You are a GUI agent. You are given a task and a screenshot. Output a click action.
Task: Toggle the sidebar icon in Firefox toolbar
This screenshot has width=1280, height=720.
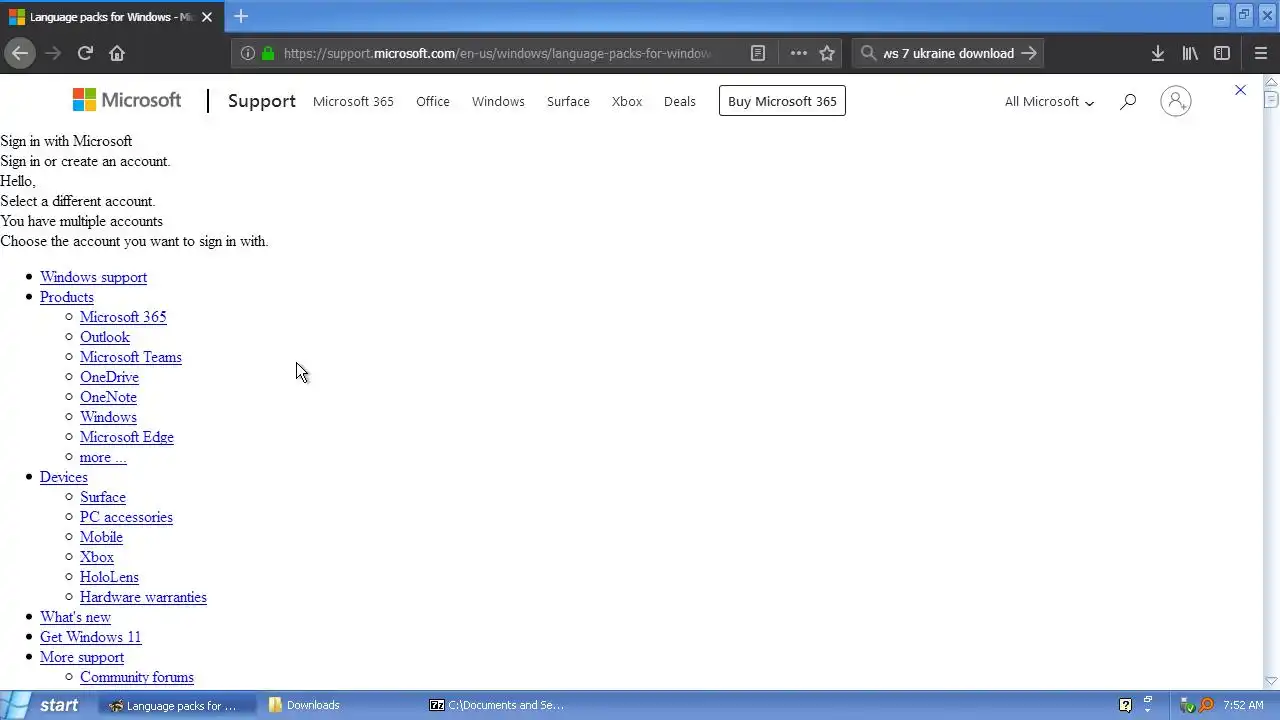[x=1222, y=53]
